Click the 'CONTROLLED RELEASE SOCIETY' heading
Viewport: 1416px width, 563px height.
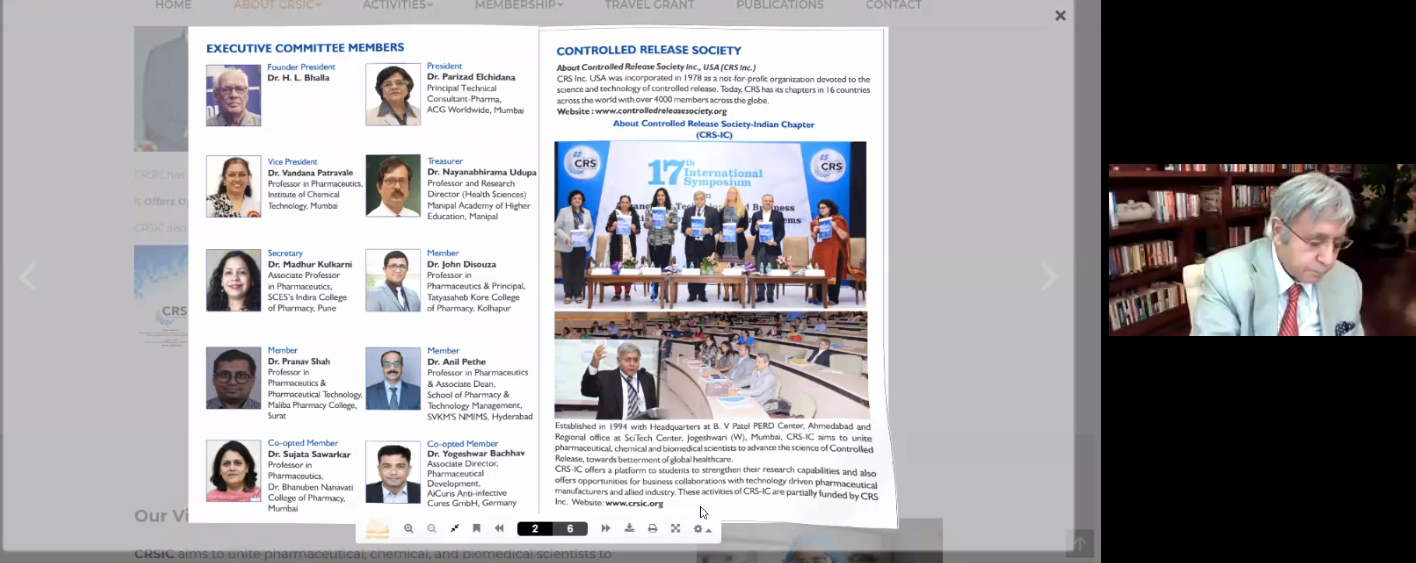pos(649,50)
